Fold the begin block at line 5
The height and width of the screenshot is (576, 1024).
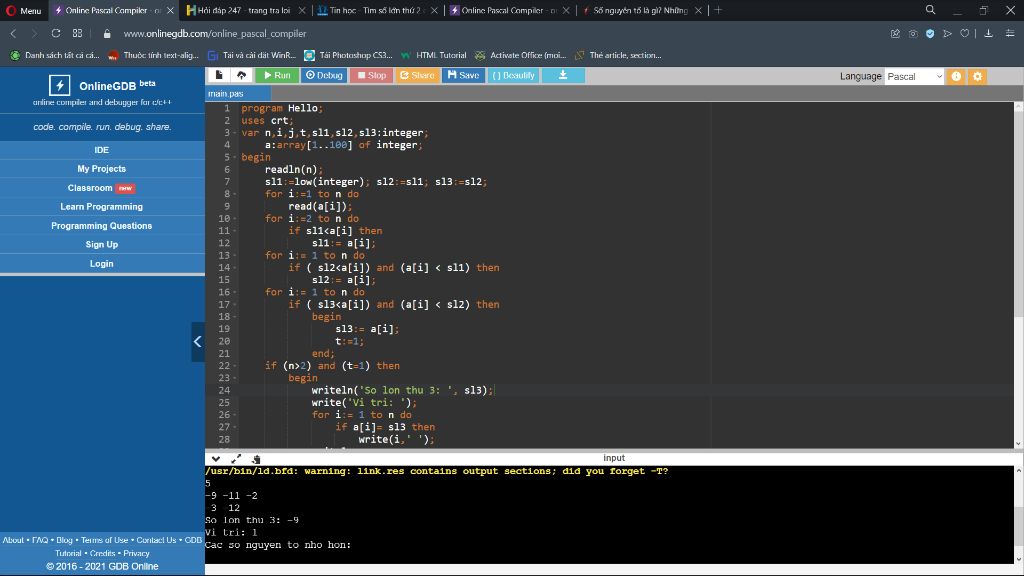point(235,157)
